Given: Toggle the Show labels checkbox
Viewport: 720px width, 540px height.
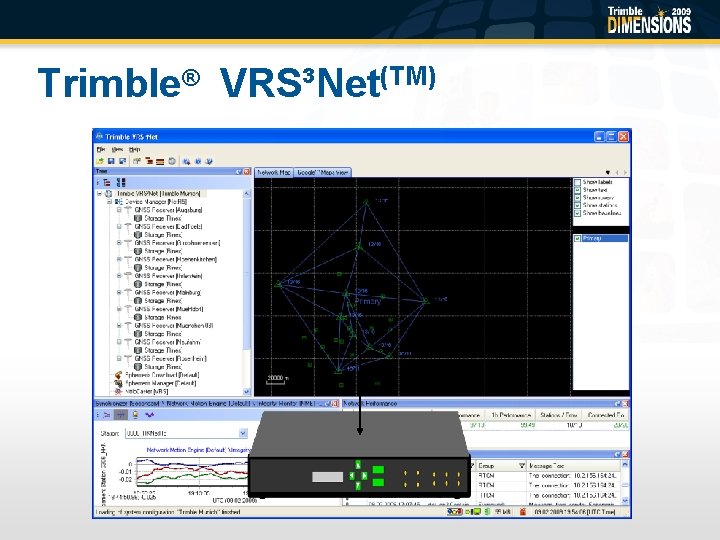Looking at the screenshot, I should 578,182.
